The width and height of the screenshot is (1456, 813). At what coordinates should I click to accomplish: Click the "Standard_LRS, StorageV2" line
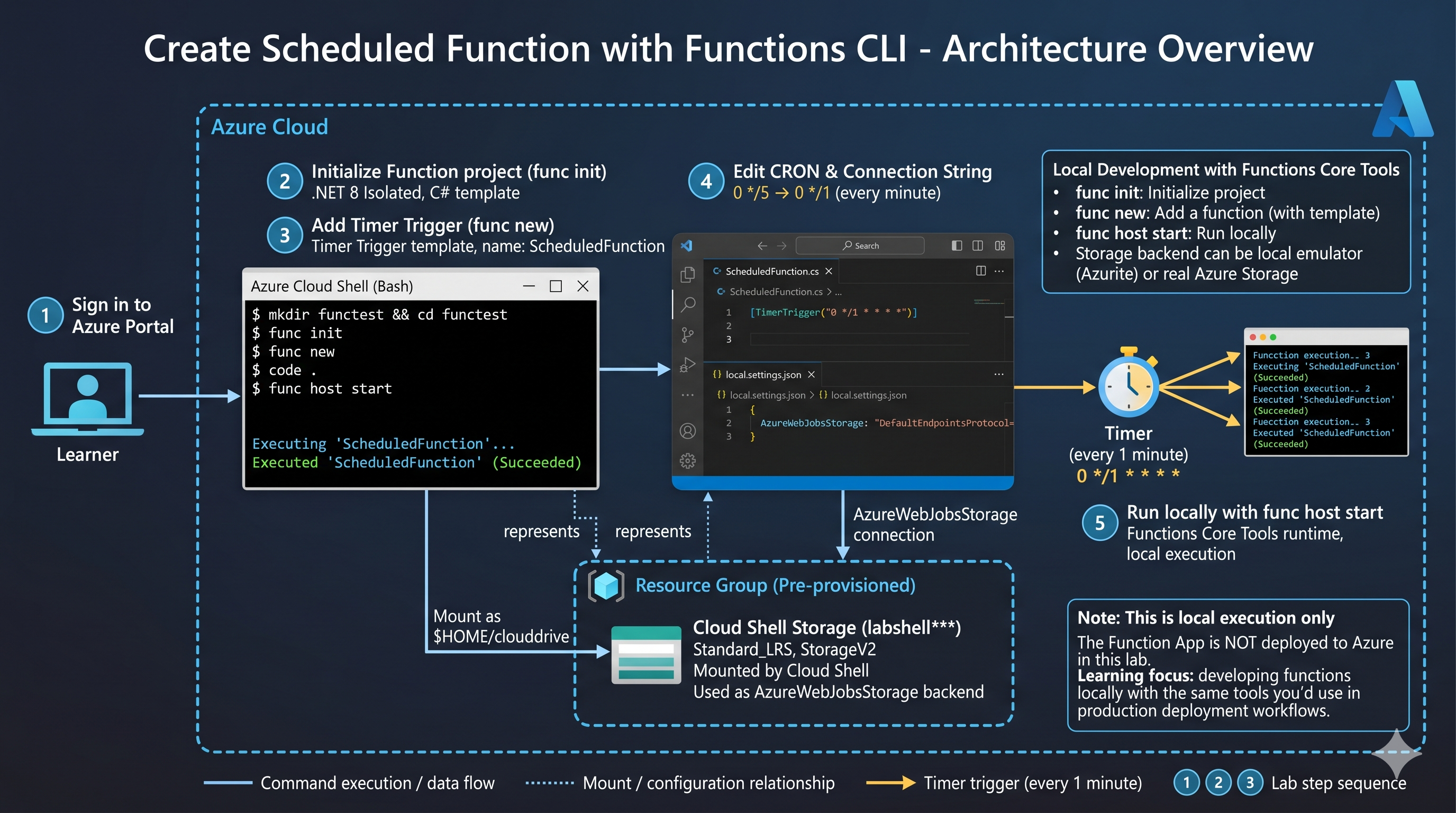pos(785,649)
